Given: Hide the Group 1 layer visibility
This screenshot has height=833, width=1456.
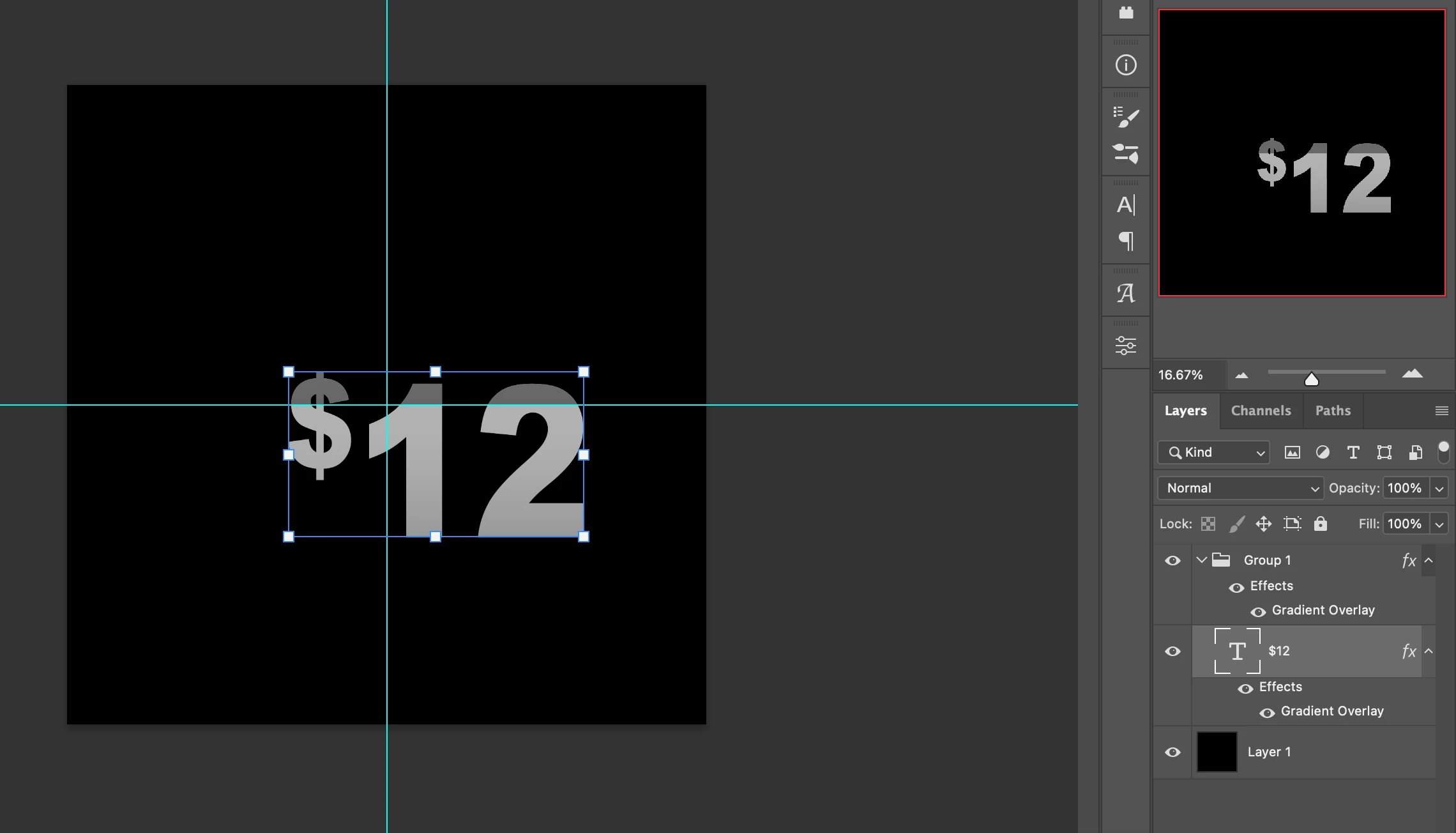Looking at the screenshot, I should point(1172,561).
